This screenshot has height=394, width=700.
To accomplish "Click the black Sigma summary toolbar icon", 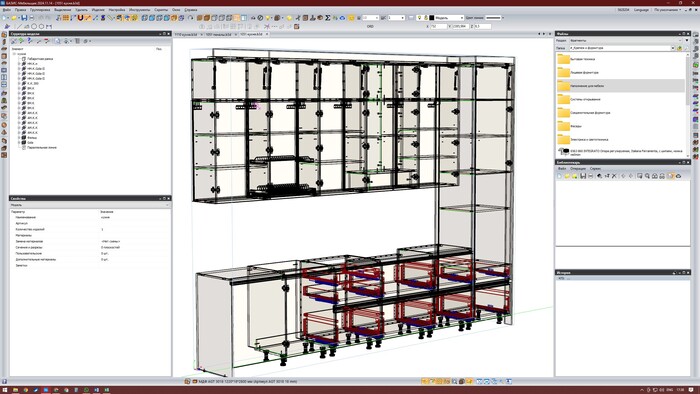I will click(x=328, y=18).
